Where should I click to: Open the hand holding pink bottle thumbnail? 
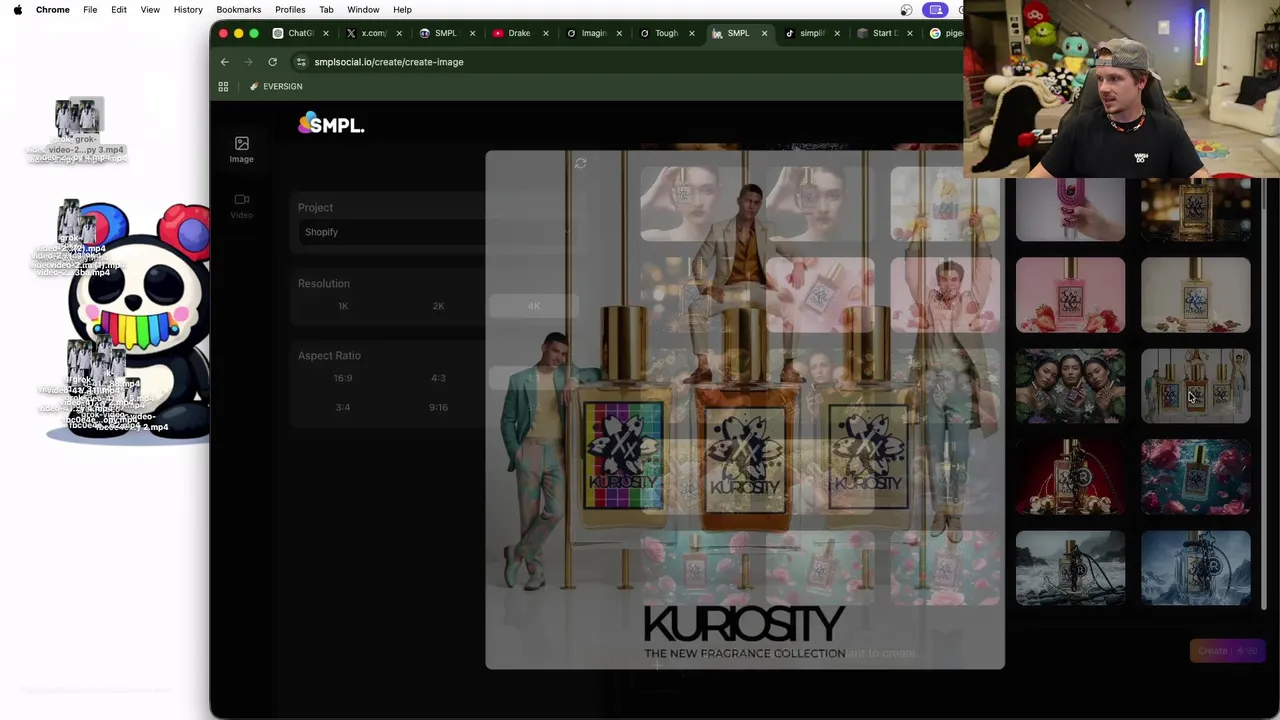tap(1070, 210)
